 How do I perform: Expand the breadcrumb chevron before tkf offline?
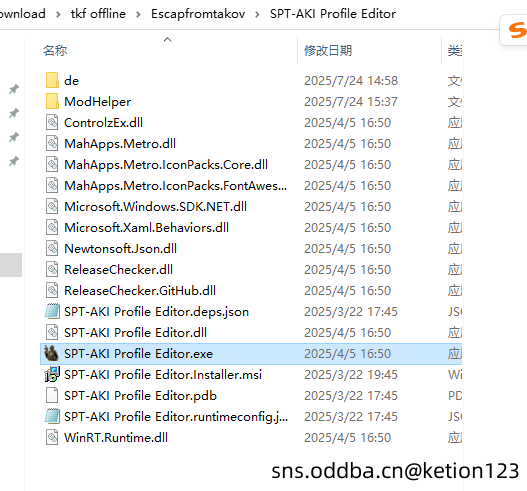click(x=58, y=14)
